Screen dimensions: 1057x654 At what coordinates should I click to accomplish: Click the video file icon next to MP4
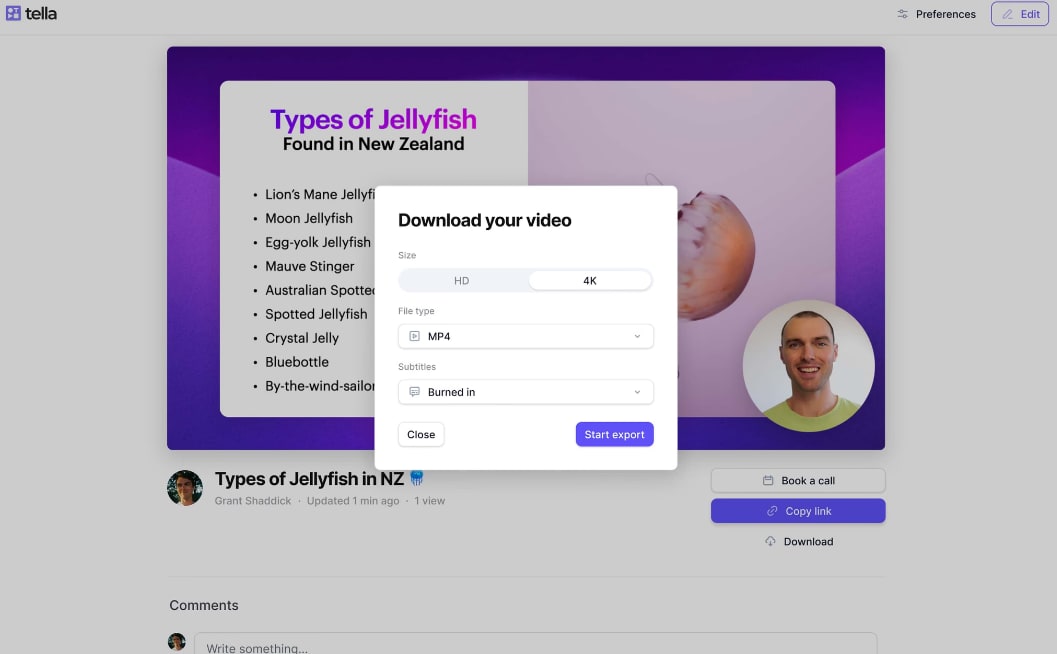coord(413,336)
